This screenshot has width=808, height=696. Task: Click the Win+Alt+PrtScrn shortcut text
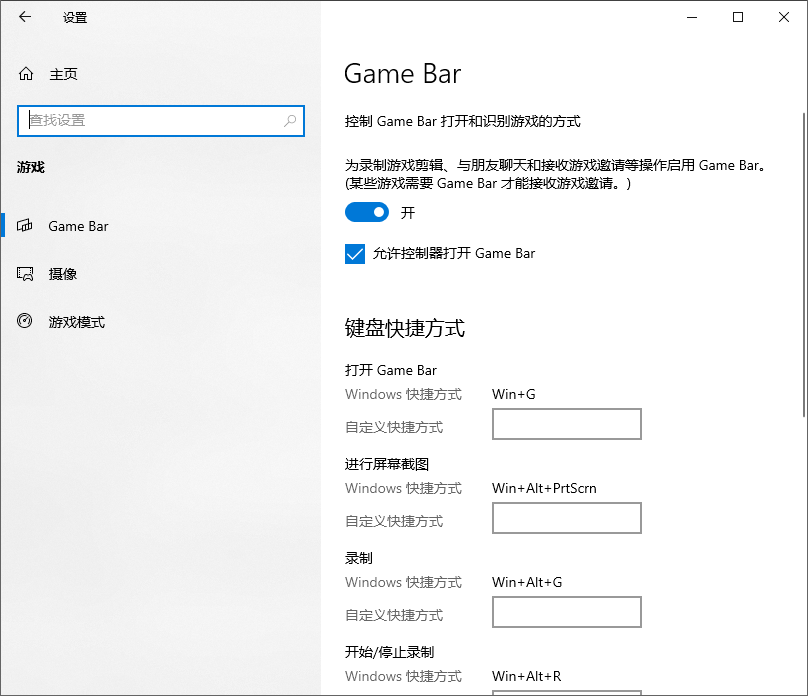544,488
